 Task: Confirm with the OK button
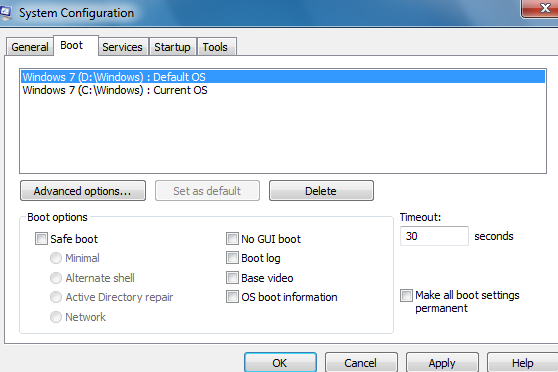click(280, 362)
